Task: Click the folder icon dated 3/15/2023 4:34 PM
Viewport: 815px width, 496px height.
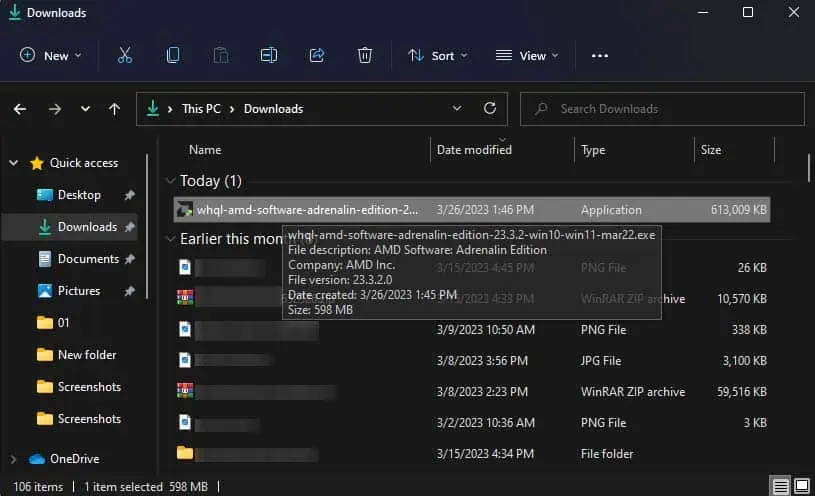Action: coord(185,453)
